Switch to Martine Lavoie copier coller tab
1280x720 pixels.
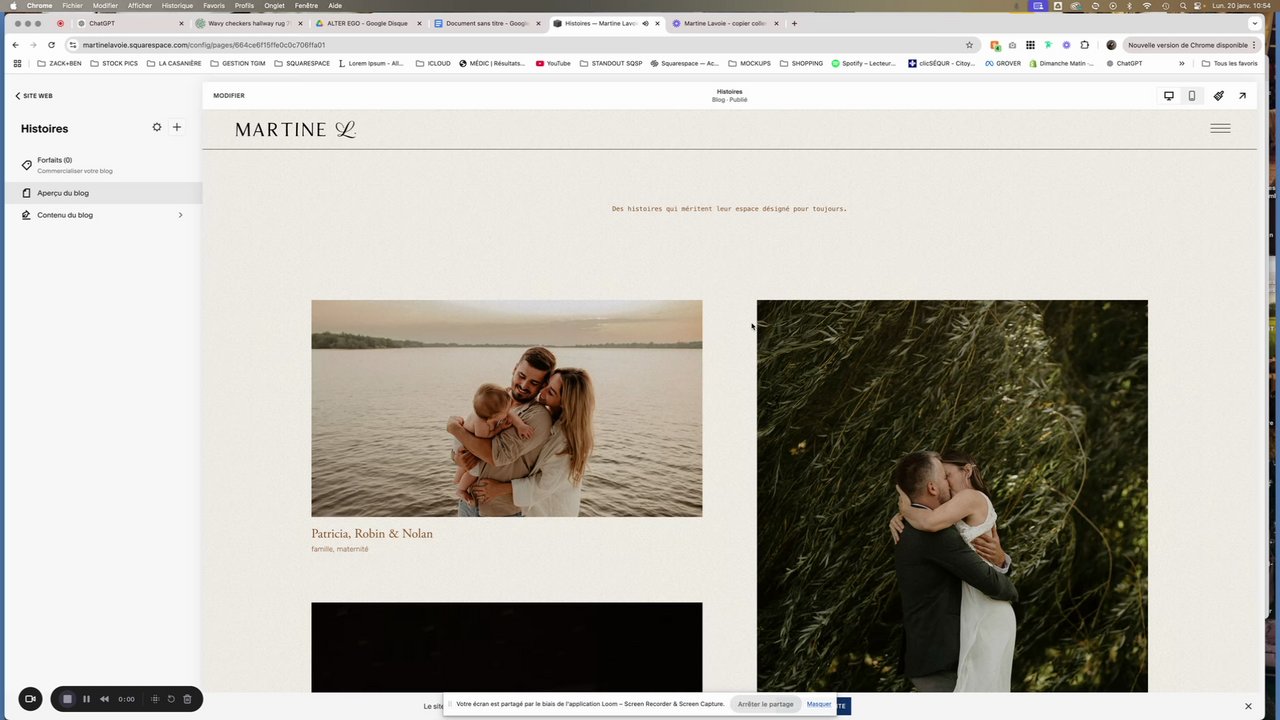pyautogui.click(x=724, y=23)
